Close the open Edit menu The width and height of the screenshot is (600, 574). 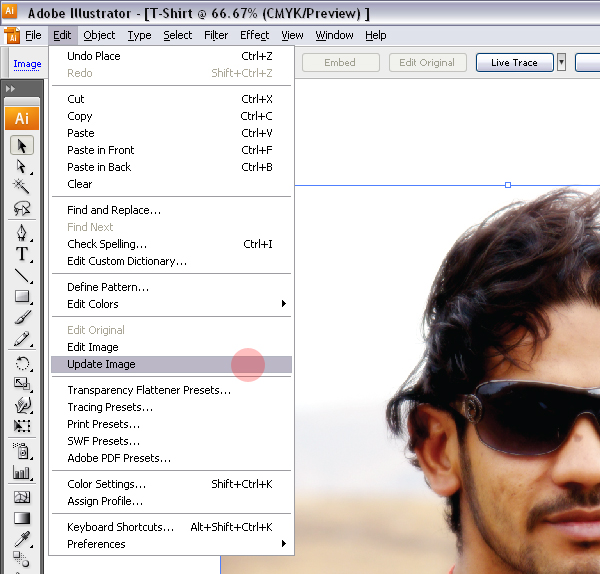click(62, 35)
